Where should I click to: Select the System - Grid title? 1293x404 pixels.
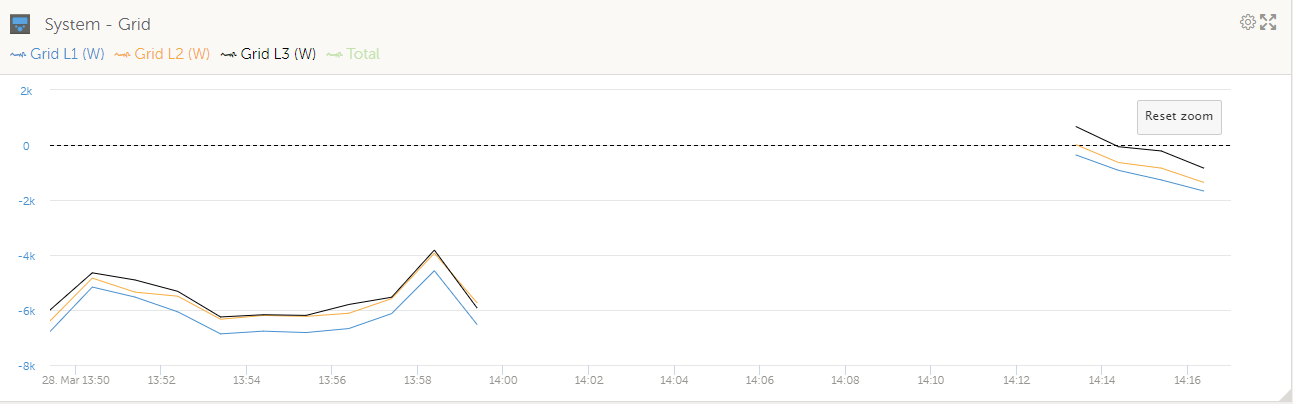click(x=98, y=24)
